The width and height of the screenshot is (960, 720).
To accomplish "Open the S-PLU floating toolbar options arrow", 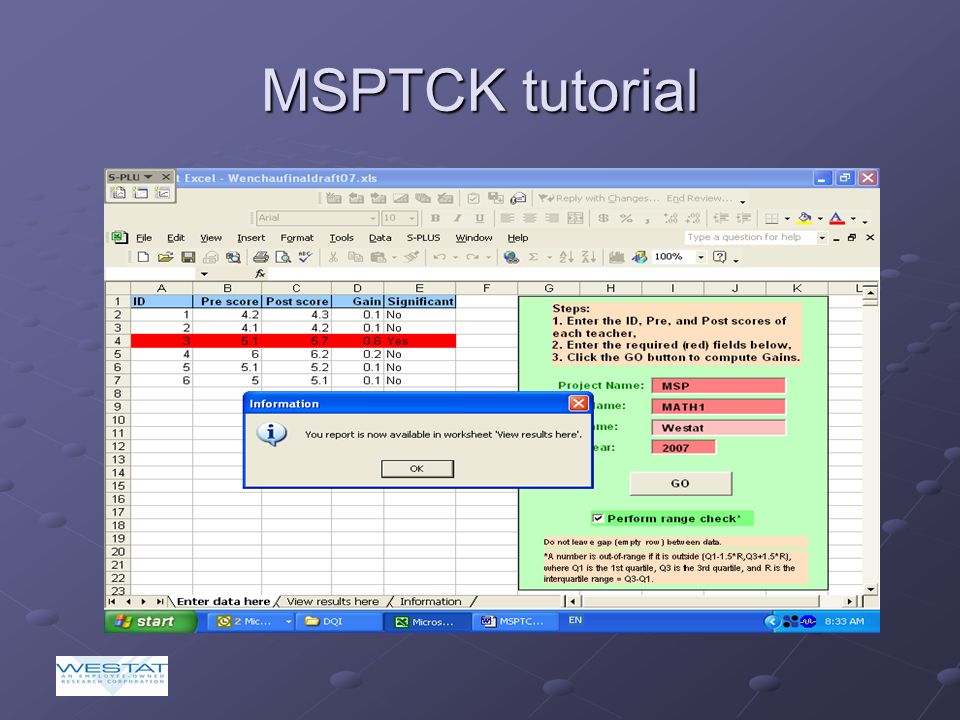I will pyautogui.click(x=148, y=177).
